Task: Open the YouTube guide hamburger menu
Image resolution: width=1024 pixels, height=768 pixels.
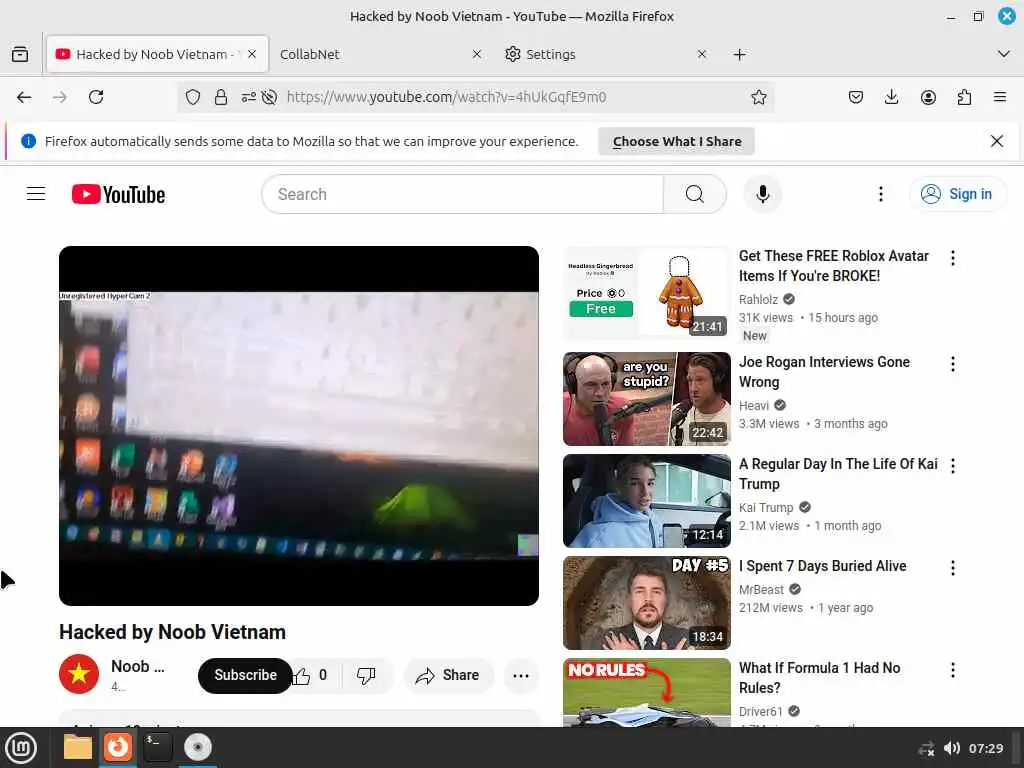Action: tap(36, 194)
